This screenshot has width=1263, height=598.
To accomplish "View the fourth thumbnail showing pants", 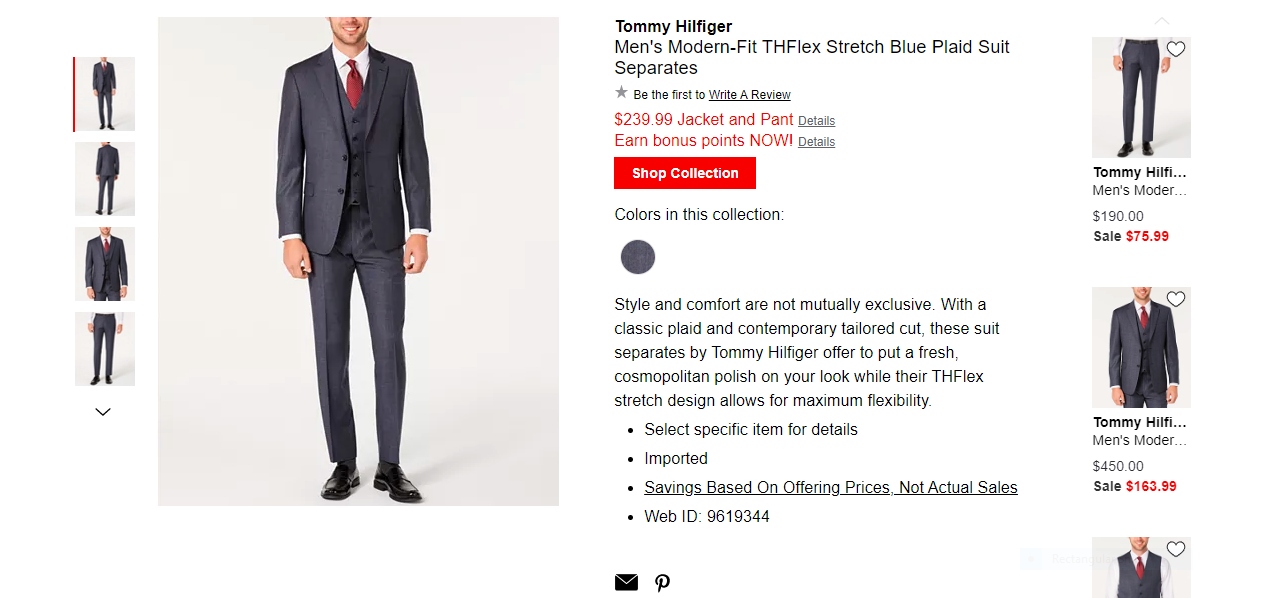I will point(105,349).
